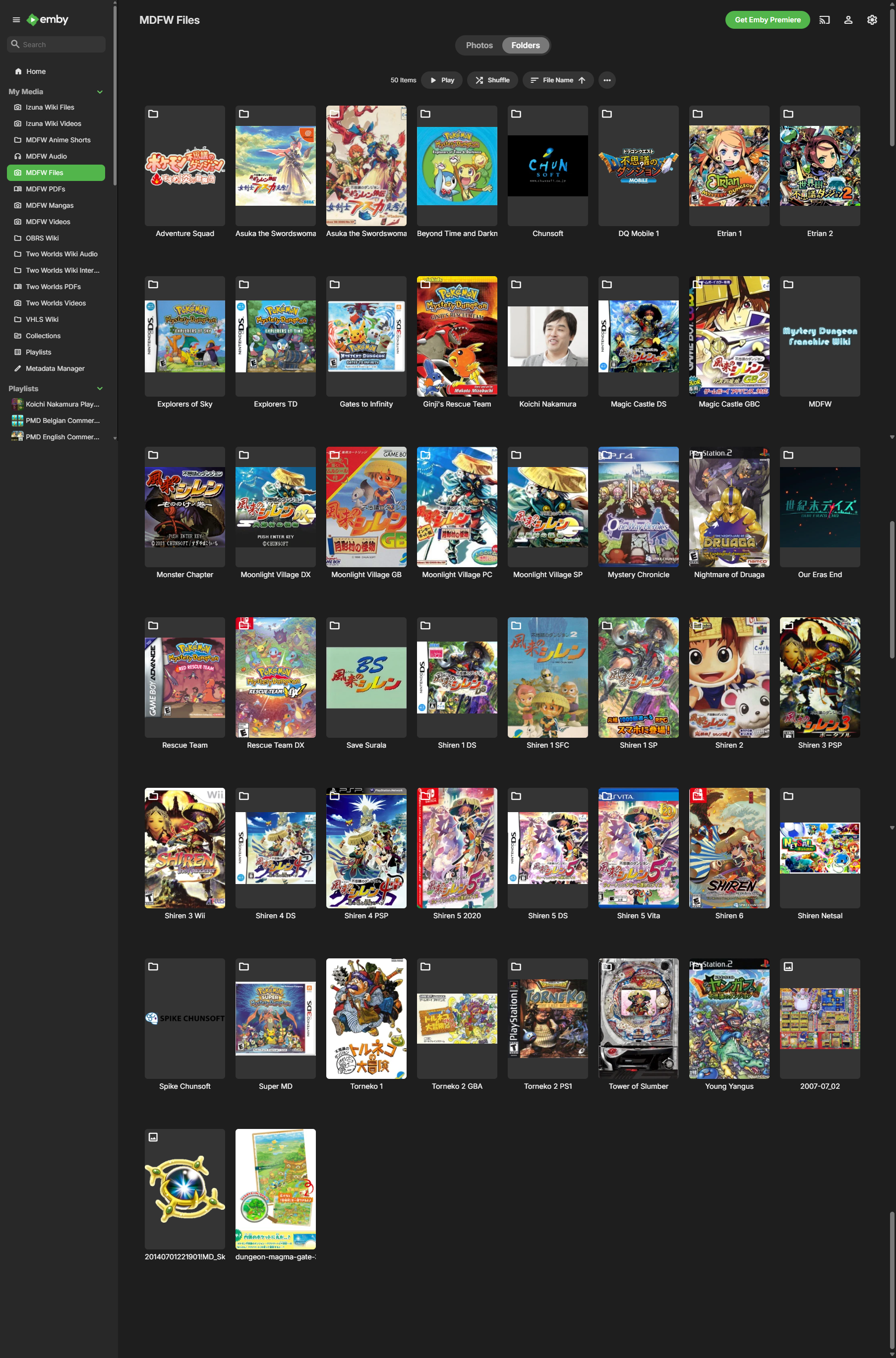
Task: Open the user profile icon
Action: pyautogui.click(x=848, y=20)
